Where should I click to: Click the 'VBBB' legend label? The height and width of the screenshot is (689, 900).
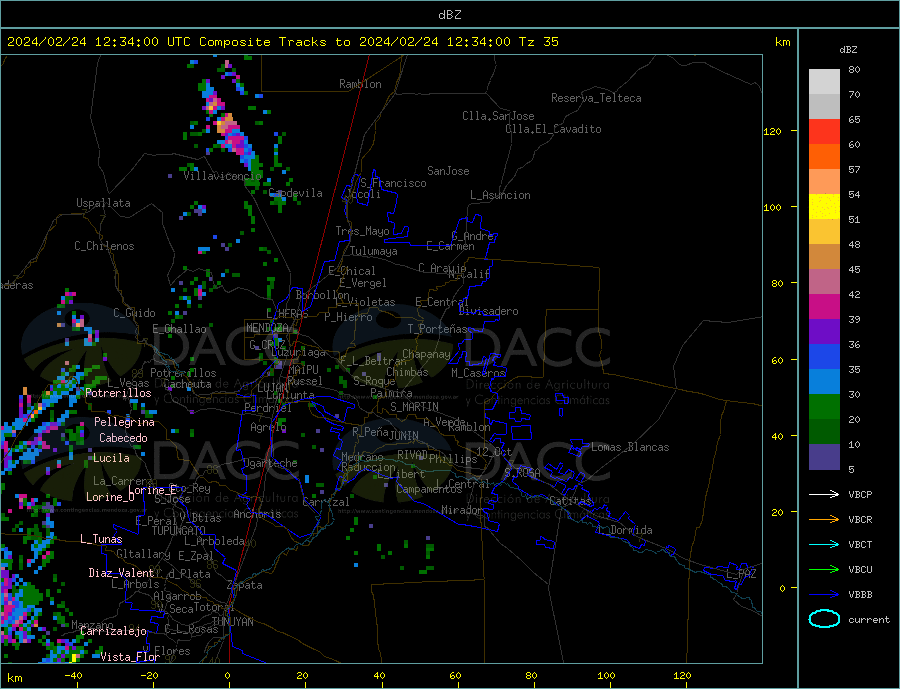tap(860, 594)
